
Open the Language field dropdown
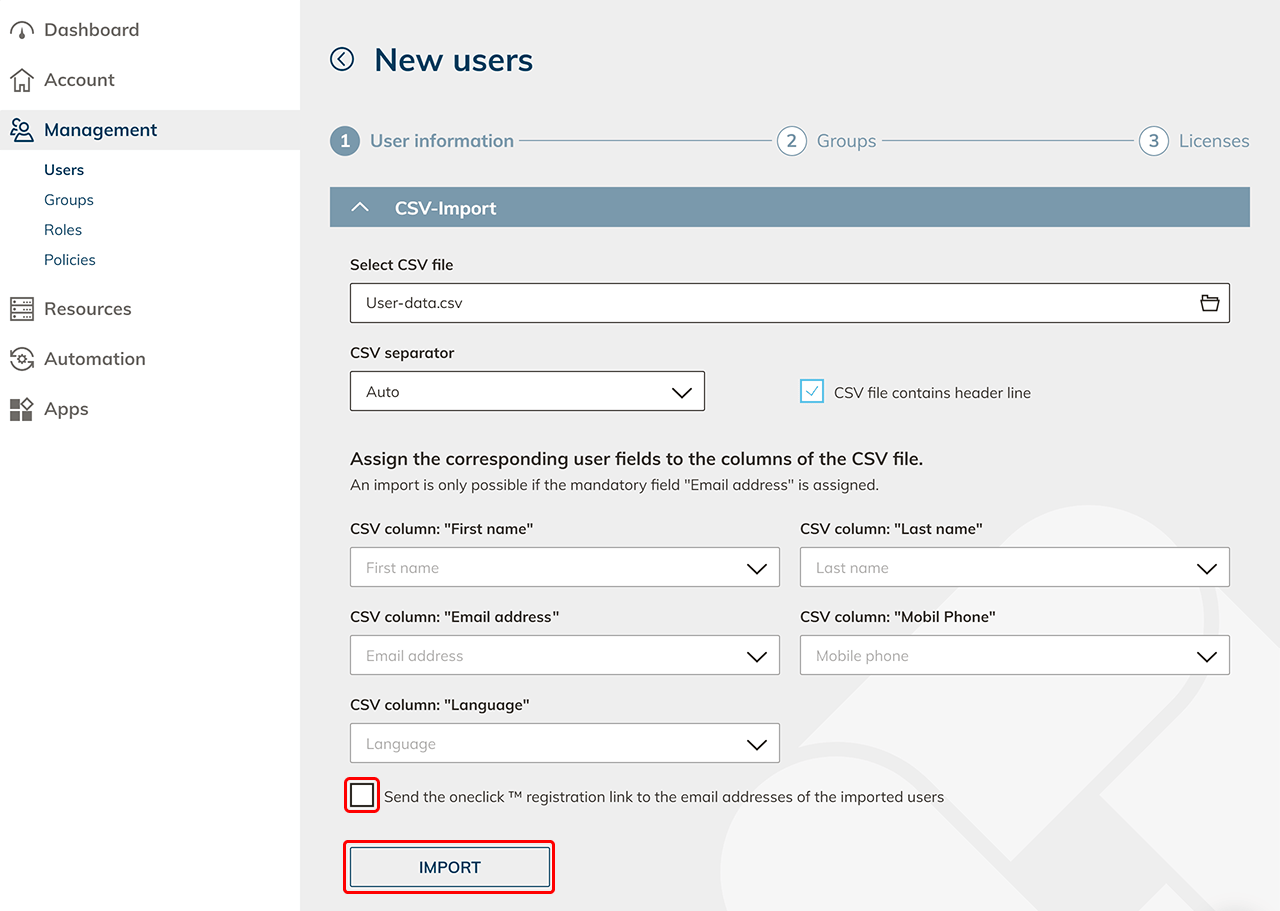(564, 744)
